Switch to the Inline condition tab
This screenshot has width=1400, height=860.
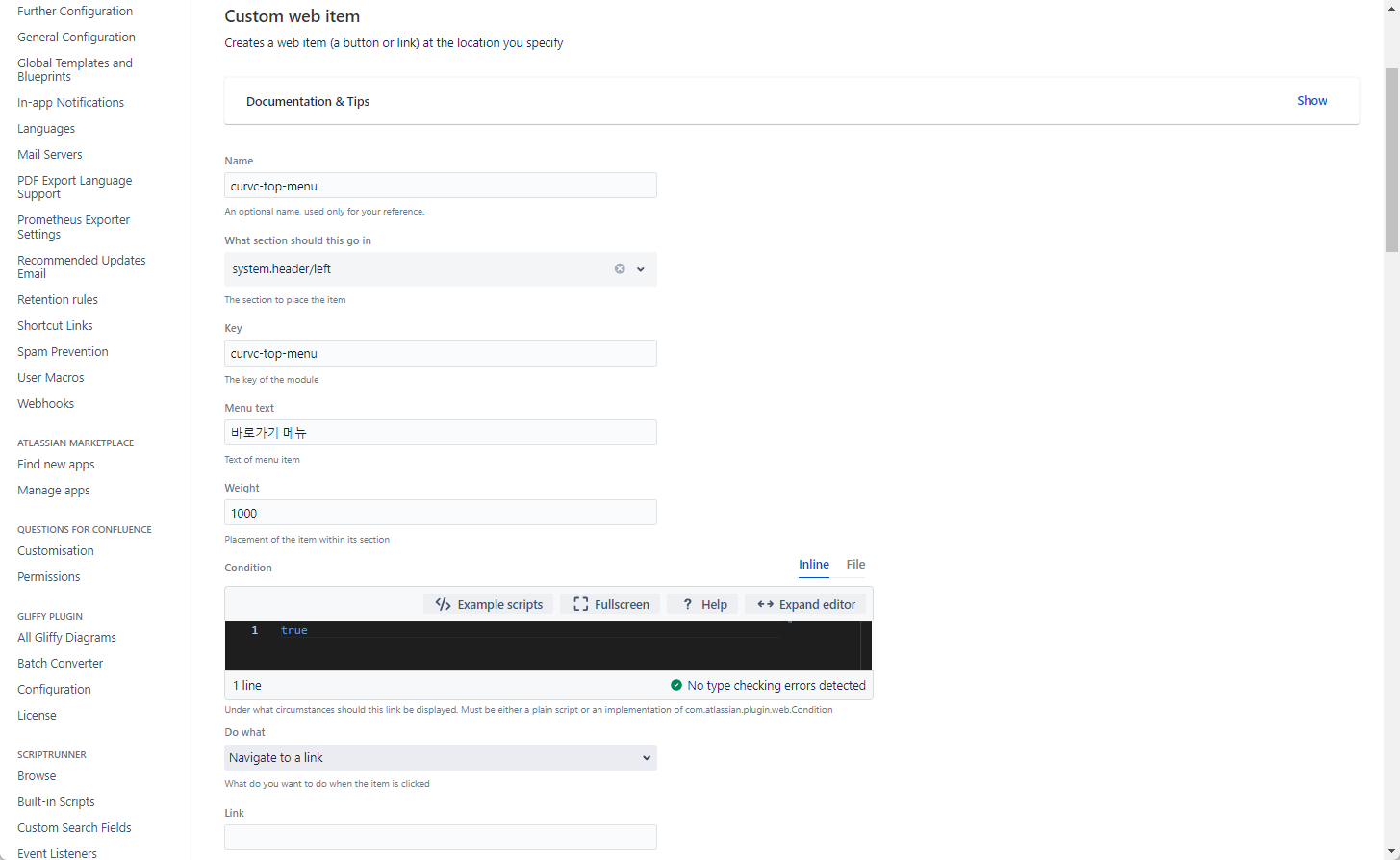[814, 565]
